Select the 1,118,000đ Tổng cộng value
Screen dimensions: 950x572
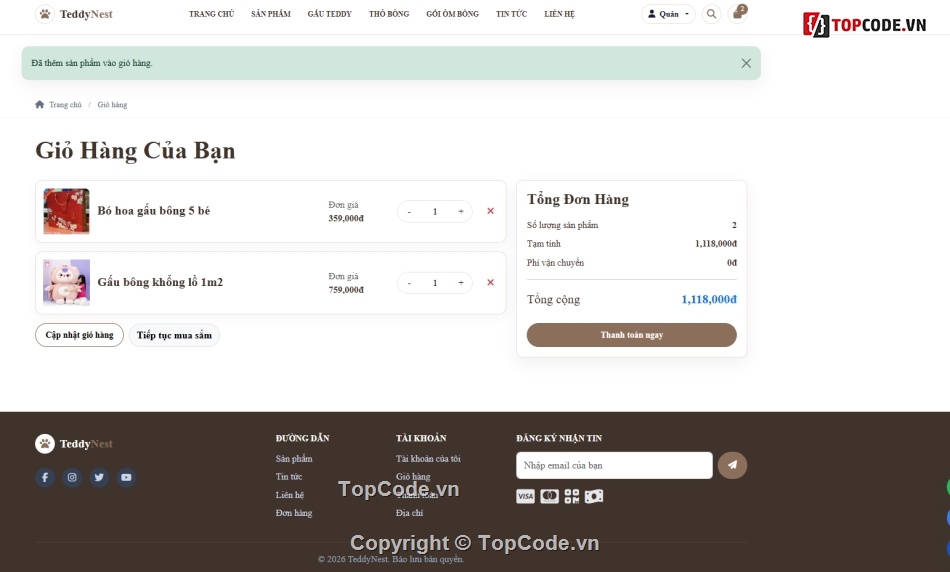click(x=709, y=299)
